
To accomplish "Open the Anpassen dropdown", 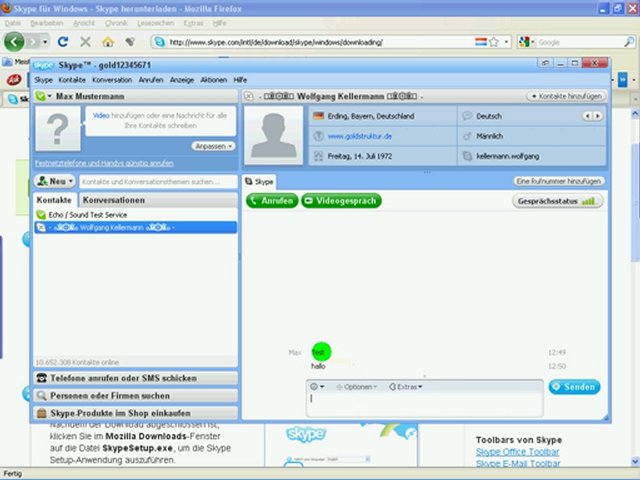I will 214,146.
